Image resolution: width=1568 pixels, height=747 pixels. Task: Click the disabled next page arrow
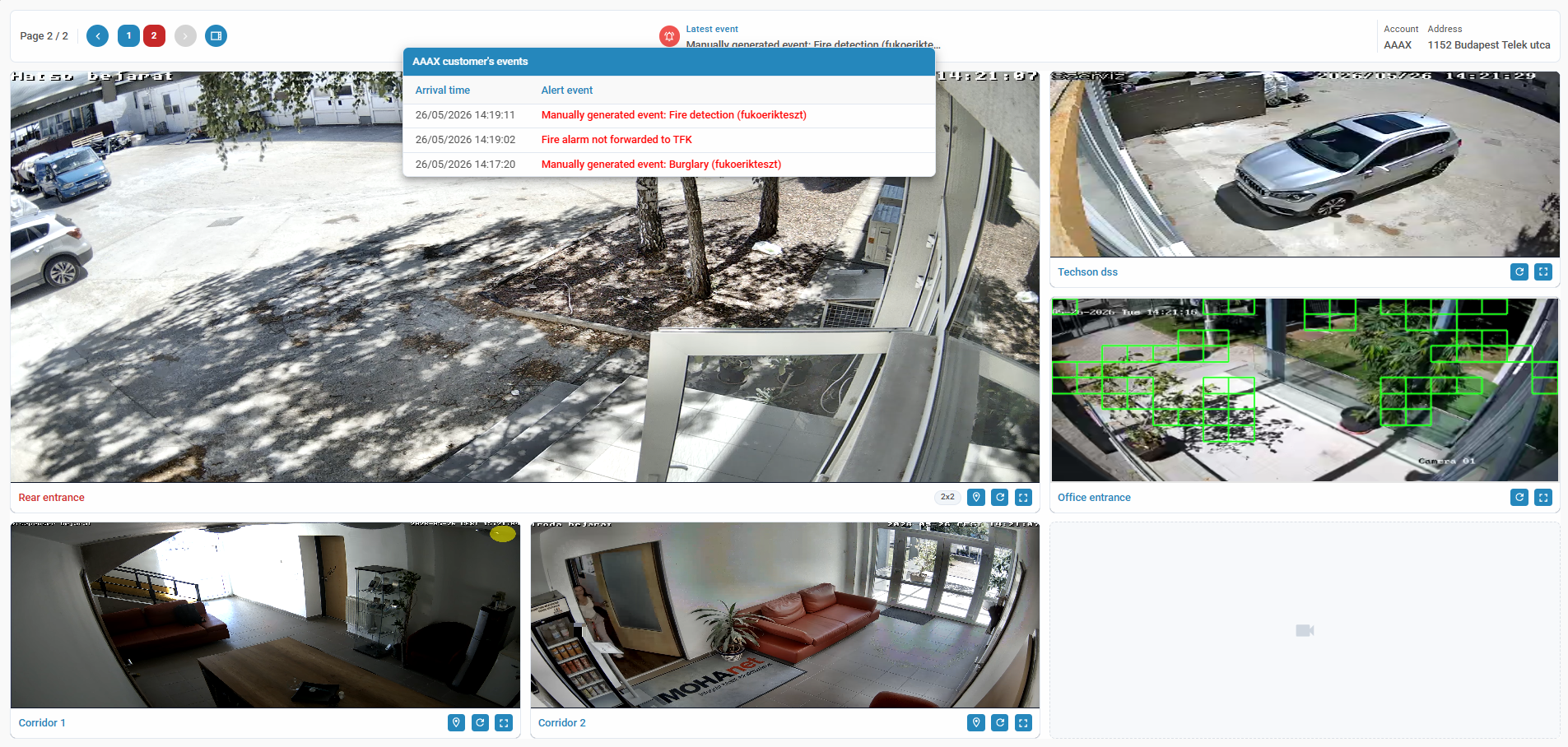coord(185,35)
